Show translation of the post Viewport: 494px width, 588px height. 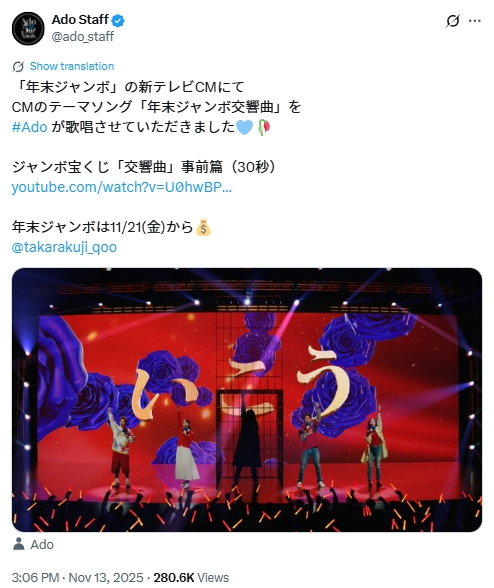point(72,66)
